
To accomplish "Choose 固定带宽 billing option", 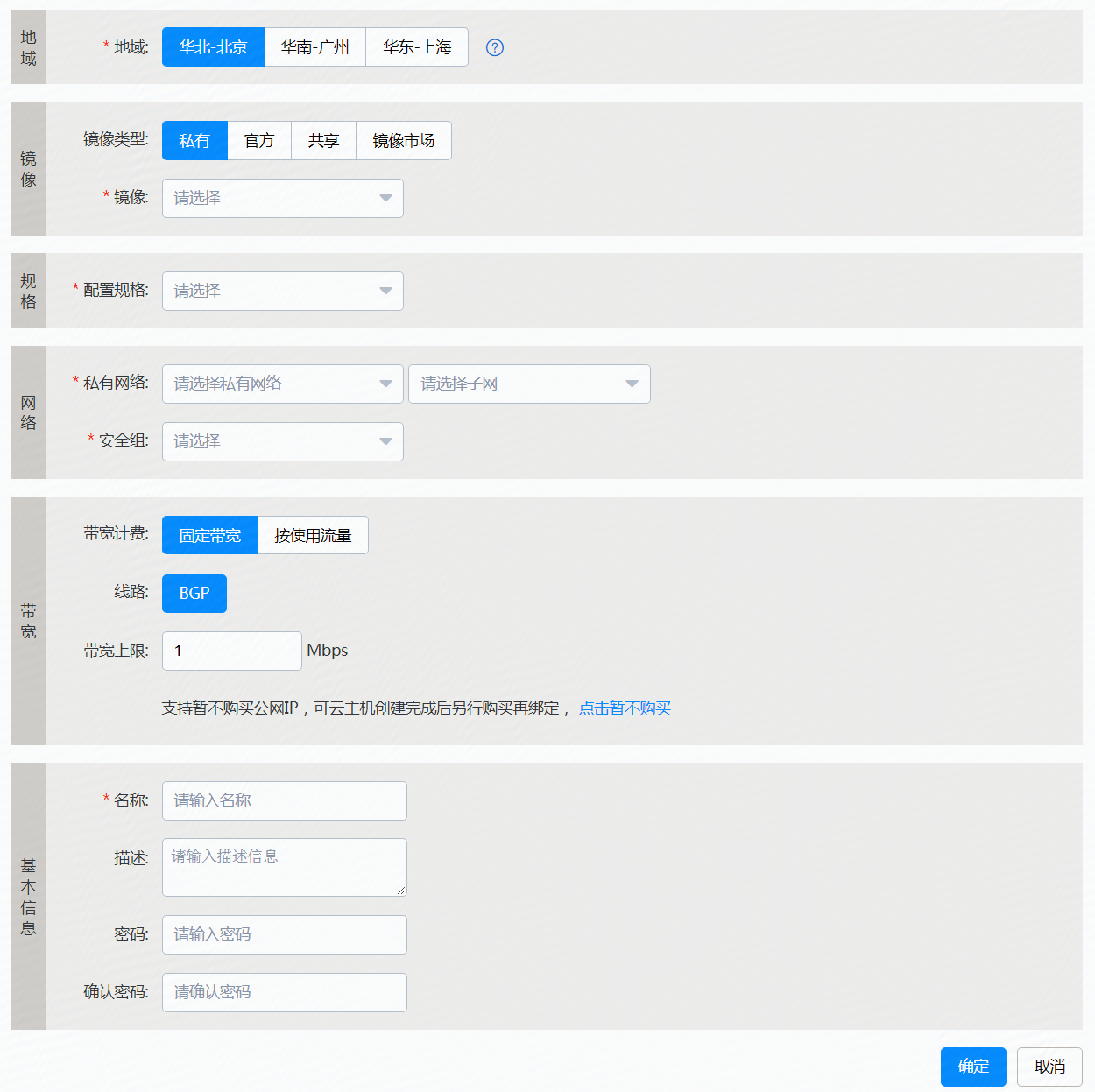I will [210, 536].
